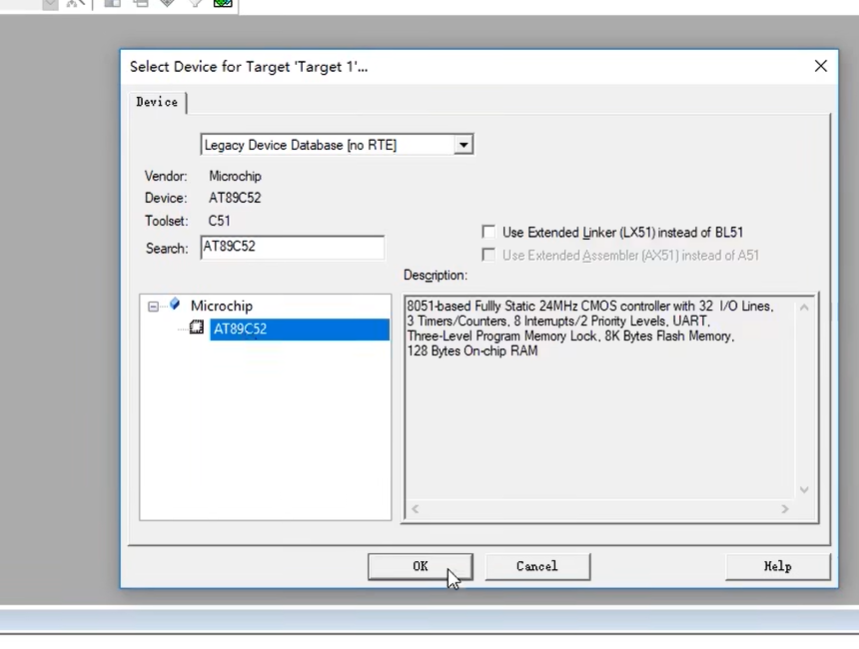Select AT89C52 in the device tree
Viewport: 859px width, 649px height.
coord(299,329)
